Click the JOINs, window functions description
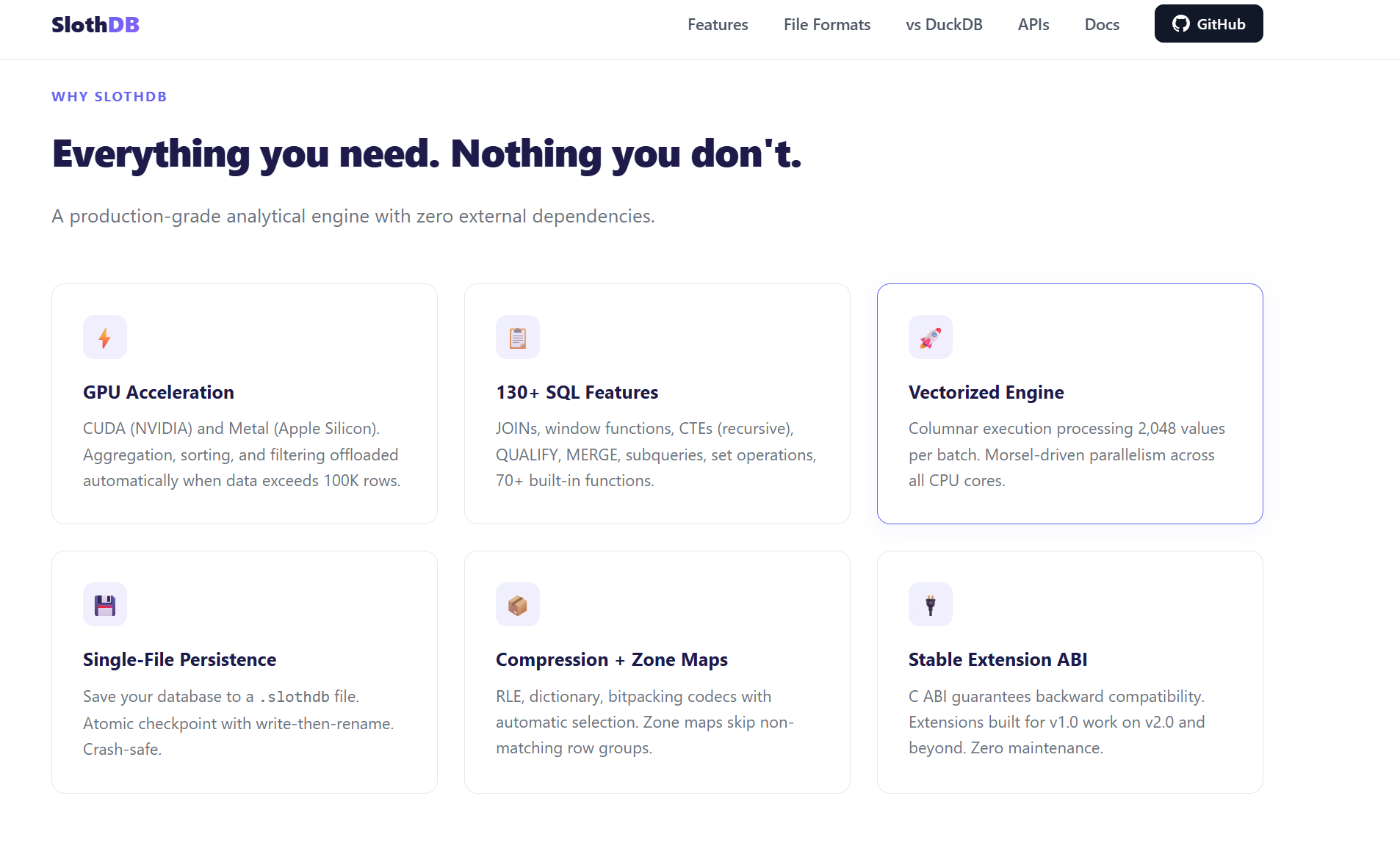The image size is (1400, 851). (x=656, y=455)
